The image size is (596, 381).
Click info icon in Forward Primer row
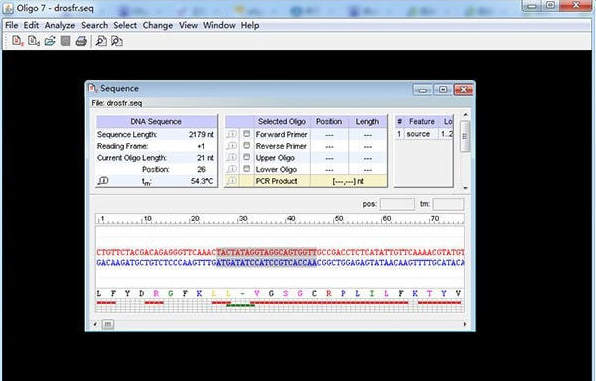[x=231, y=134]
